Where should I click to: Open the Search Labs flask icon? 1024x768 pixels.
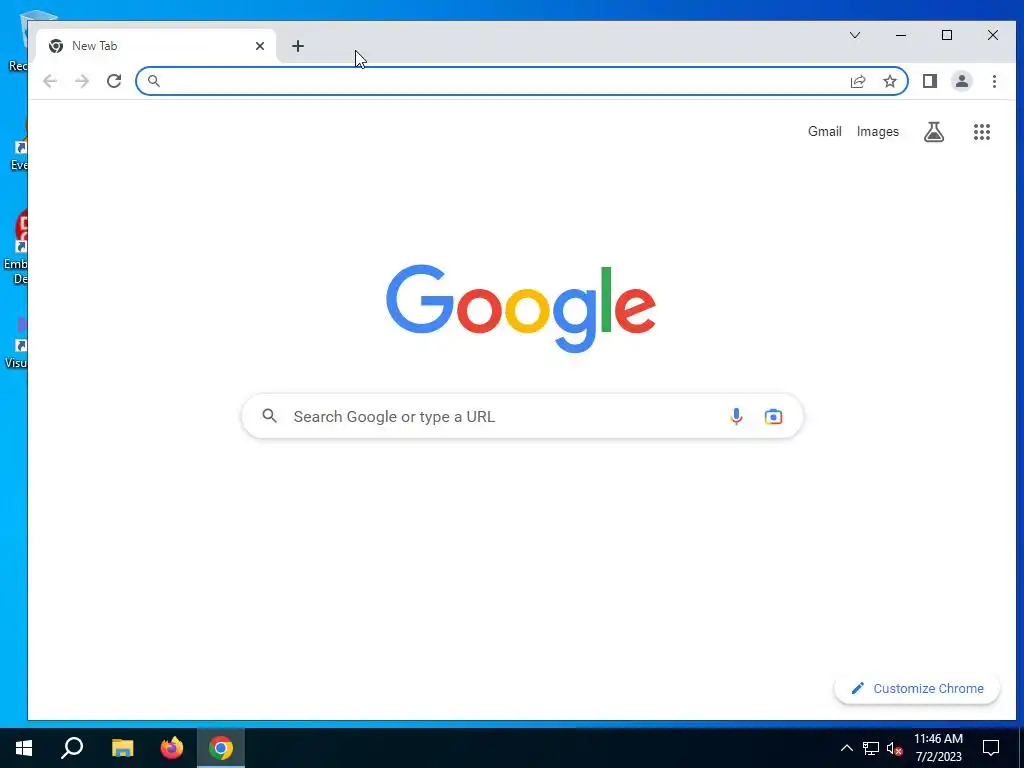pos(934,132)
